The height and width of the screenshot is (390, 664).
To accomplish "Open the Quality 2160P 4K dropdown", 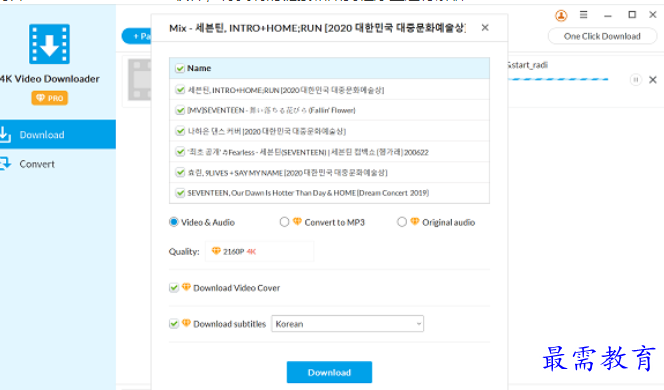I will click(x=260, y=252).
